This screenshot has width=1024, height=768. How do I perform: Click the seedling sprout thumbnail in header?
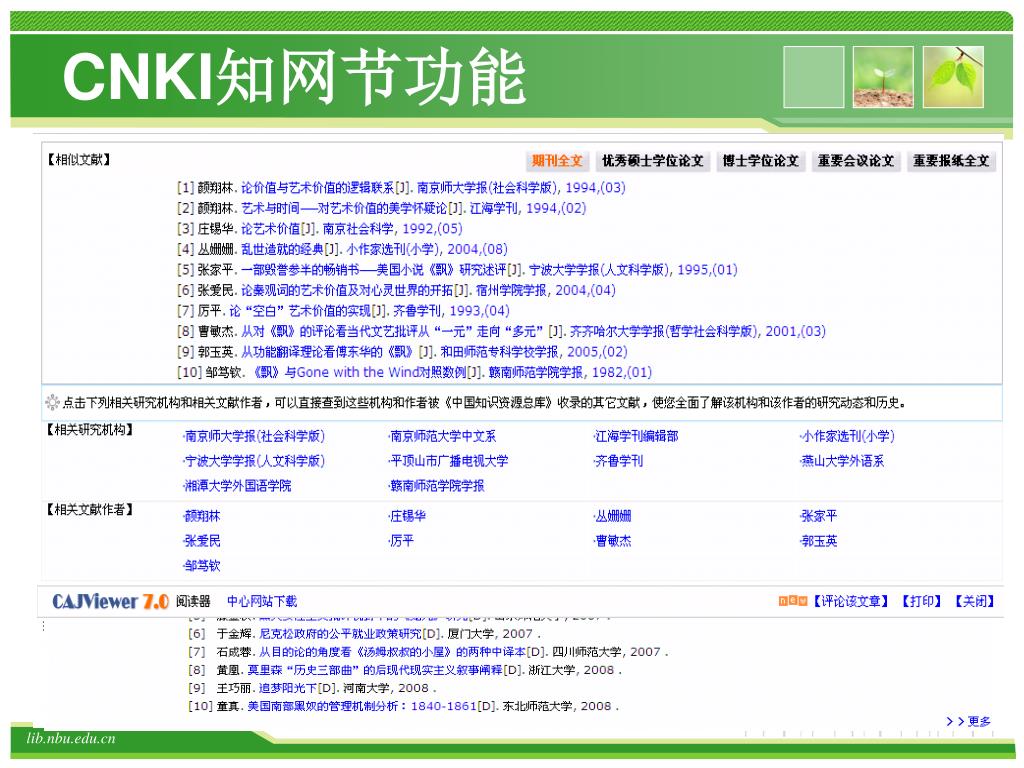coord(883,77)
